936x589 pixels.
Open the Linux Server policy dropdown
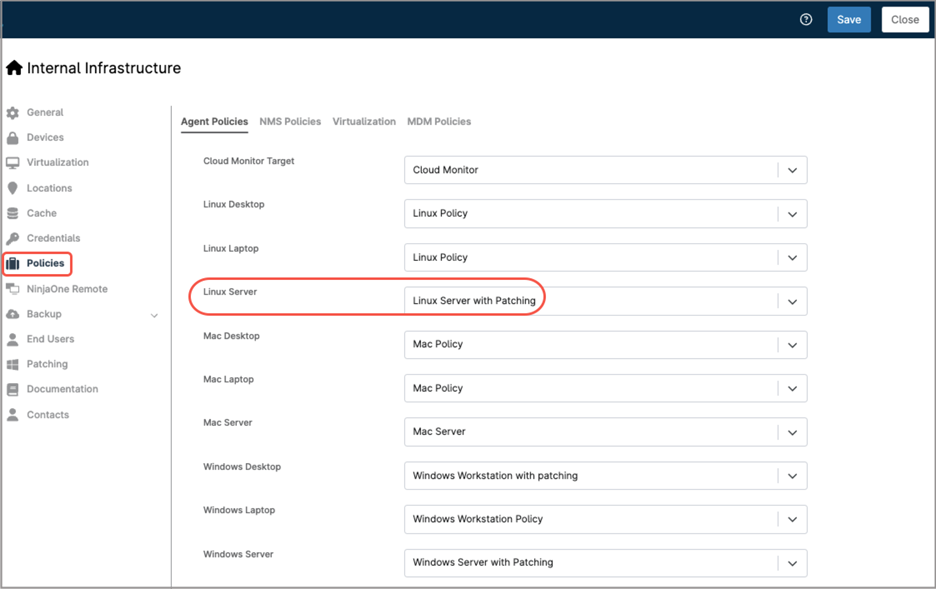pyautogui.click(x=789, y=301)
